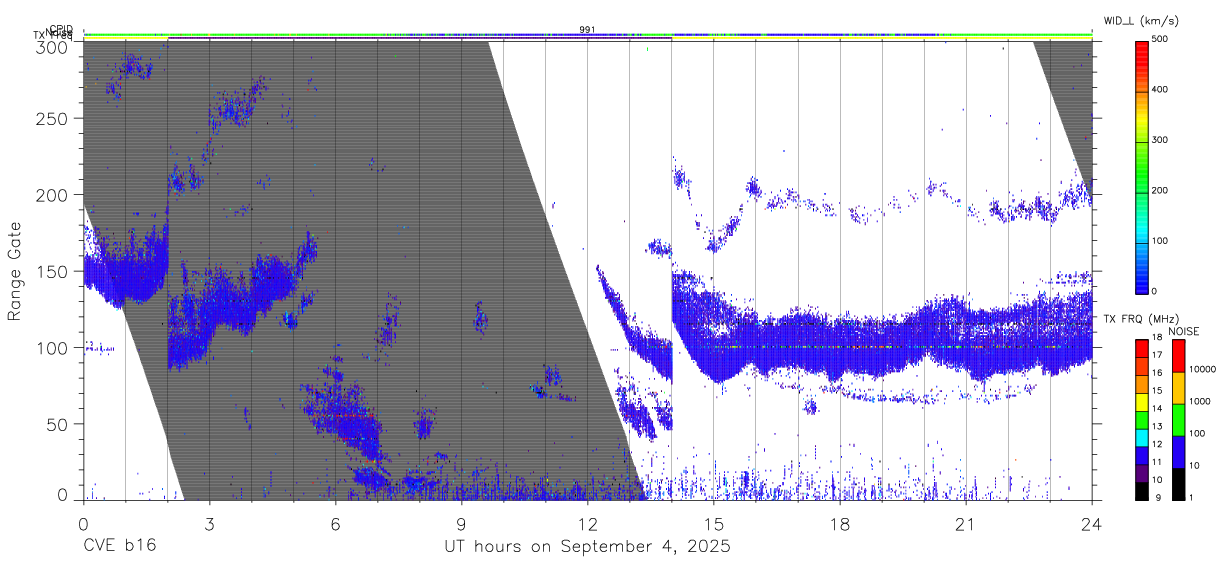Pick the yellow 14–15 MHz TX FRQ swatch
The image size is (1228, 567).
pos(1142,402)
